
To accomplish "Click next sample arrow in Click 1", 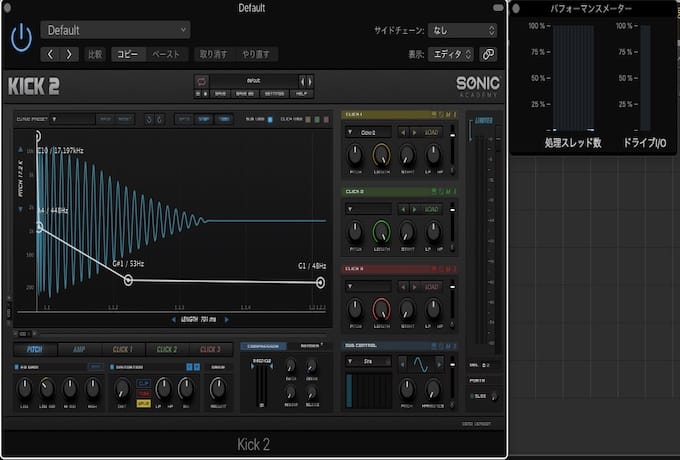I will pos(414,132).
